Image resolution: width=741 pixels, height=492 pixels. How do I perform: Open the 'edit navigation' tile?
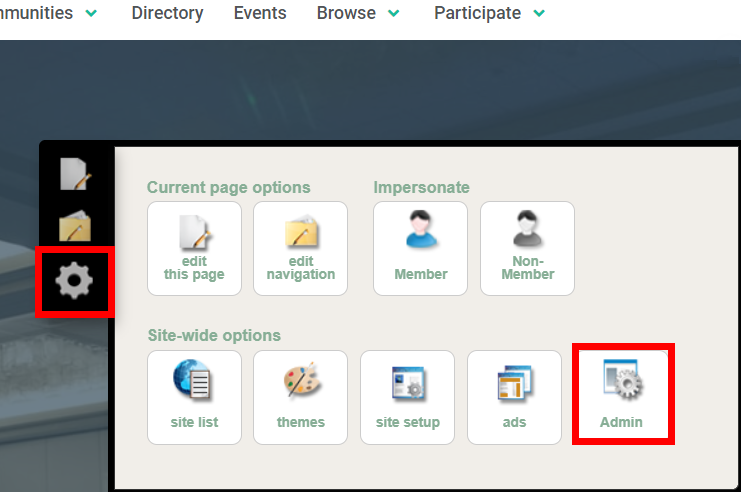click(x=301, y=249)
